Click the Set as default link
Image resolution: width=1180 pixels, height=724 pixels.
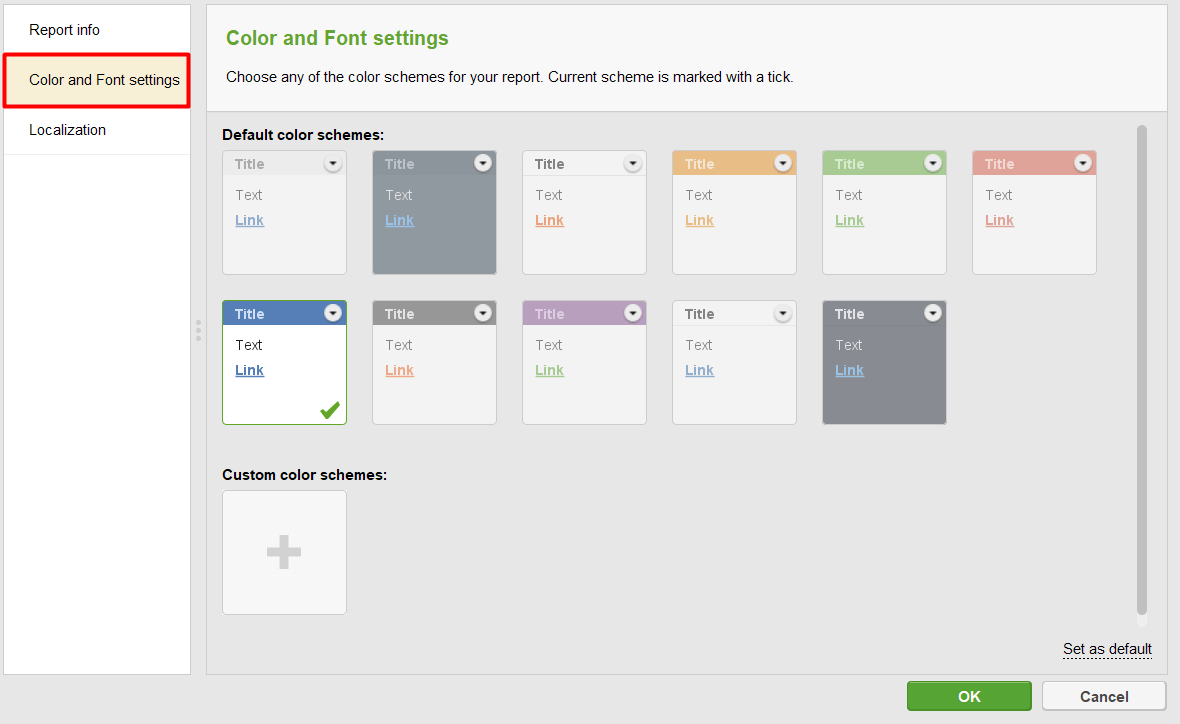click(1107, 649)
